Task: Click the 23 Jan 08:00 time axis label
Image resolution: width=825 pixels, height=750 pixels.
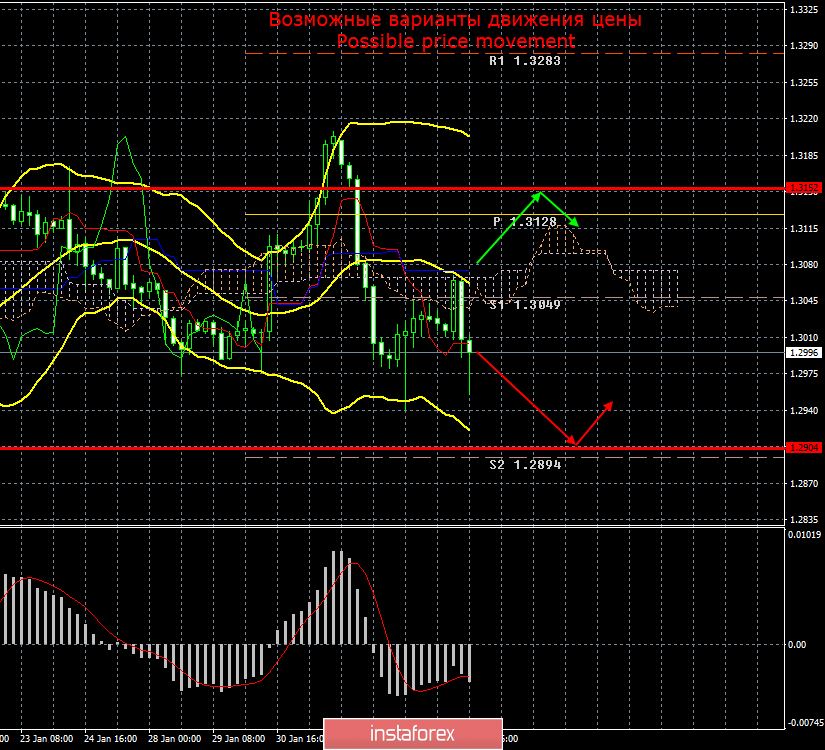Action: [x=48, y=740]
